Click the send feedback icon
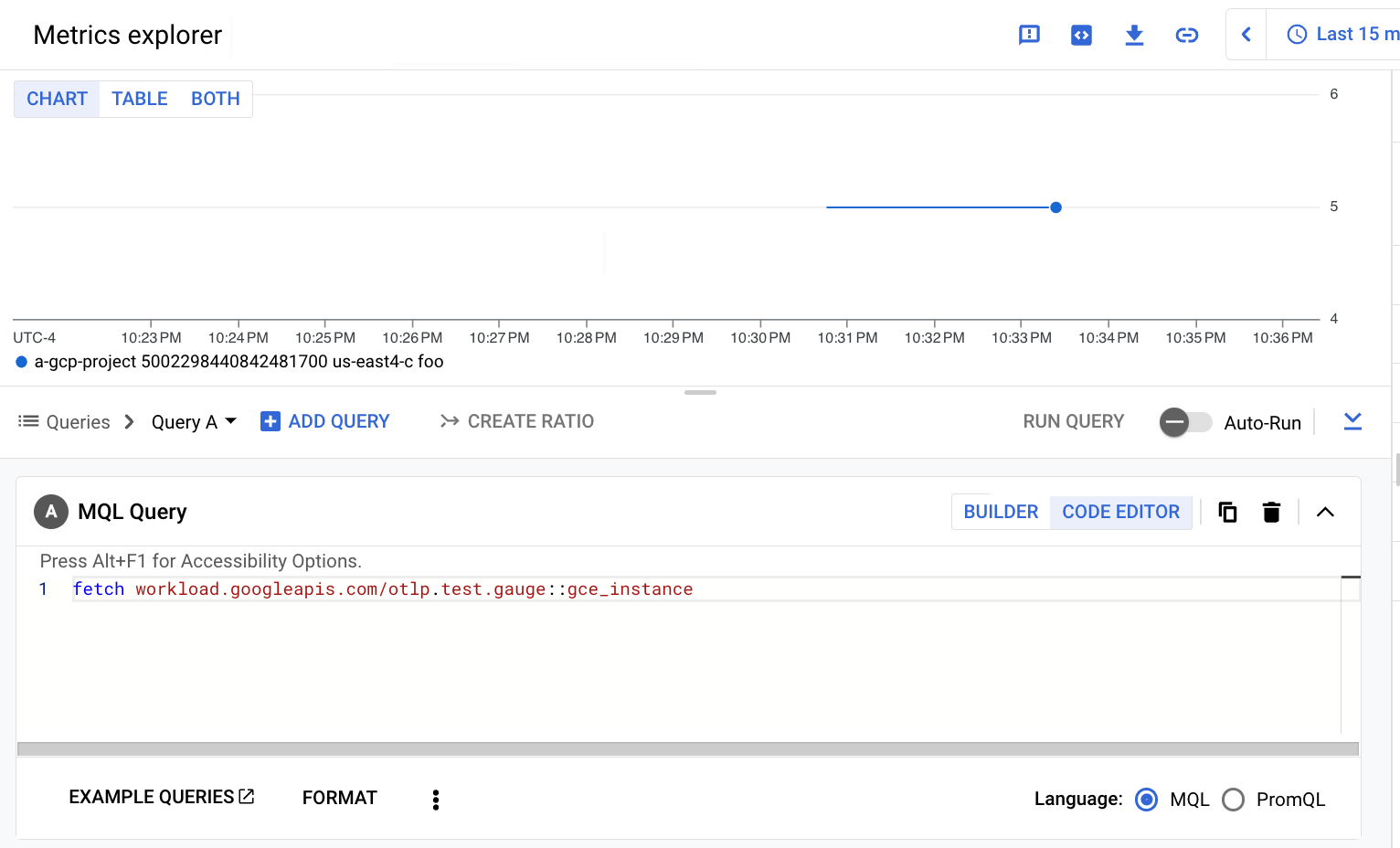 (x=1029, y=35)
